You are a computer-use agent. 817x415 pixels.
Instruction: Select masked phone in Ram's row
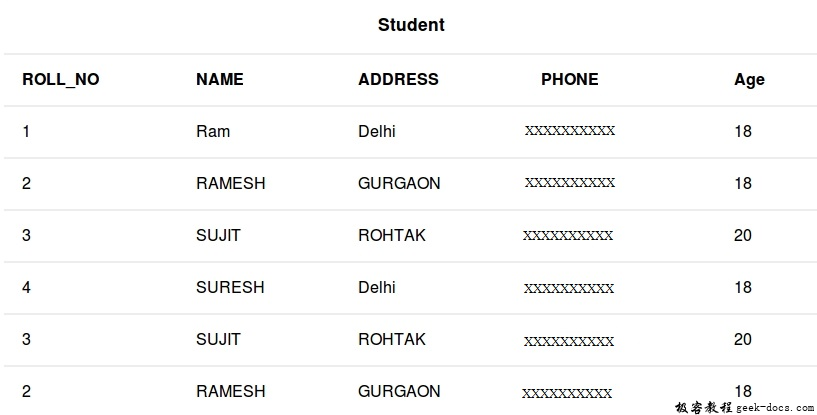coord(570,130)
